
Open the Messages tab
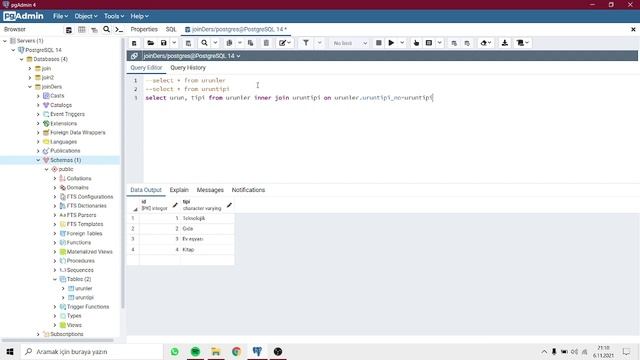(210, 190)
